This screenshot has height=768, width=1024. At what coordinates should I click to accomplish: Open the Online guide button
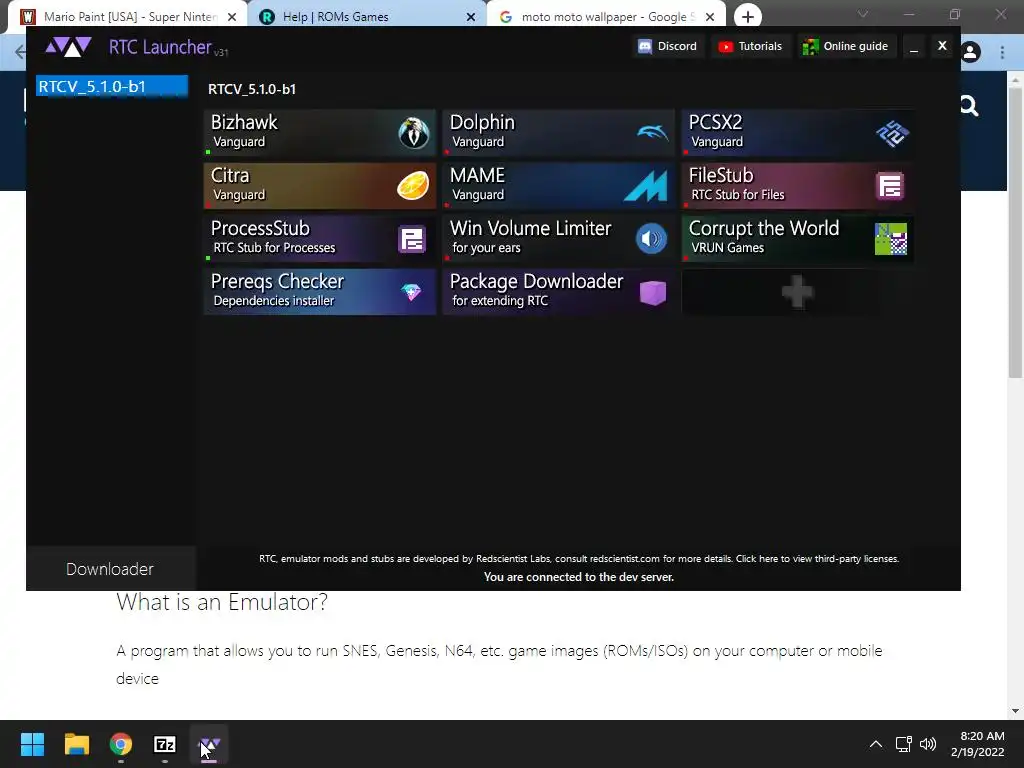tap(846, 46)
